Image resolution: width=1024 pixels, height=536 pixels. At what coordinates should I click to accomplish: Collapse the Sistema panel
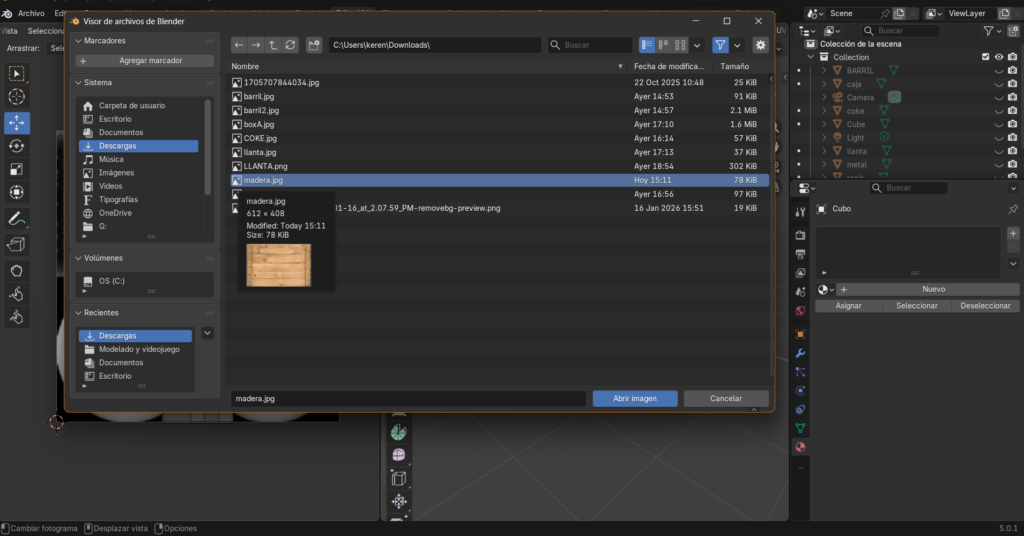click(x=78, y=83)
